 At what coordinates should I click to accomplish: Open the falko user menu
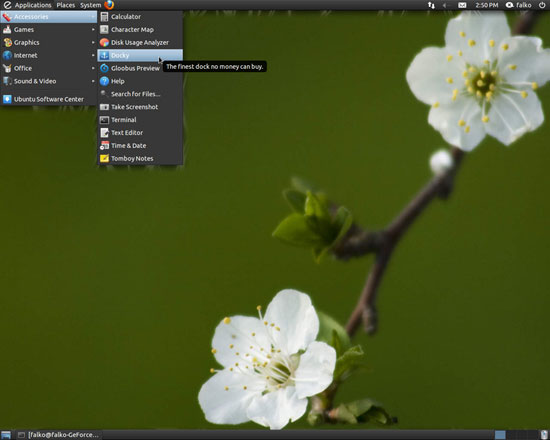click(x=519, y=5)
